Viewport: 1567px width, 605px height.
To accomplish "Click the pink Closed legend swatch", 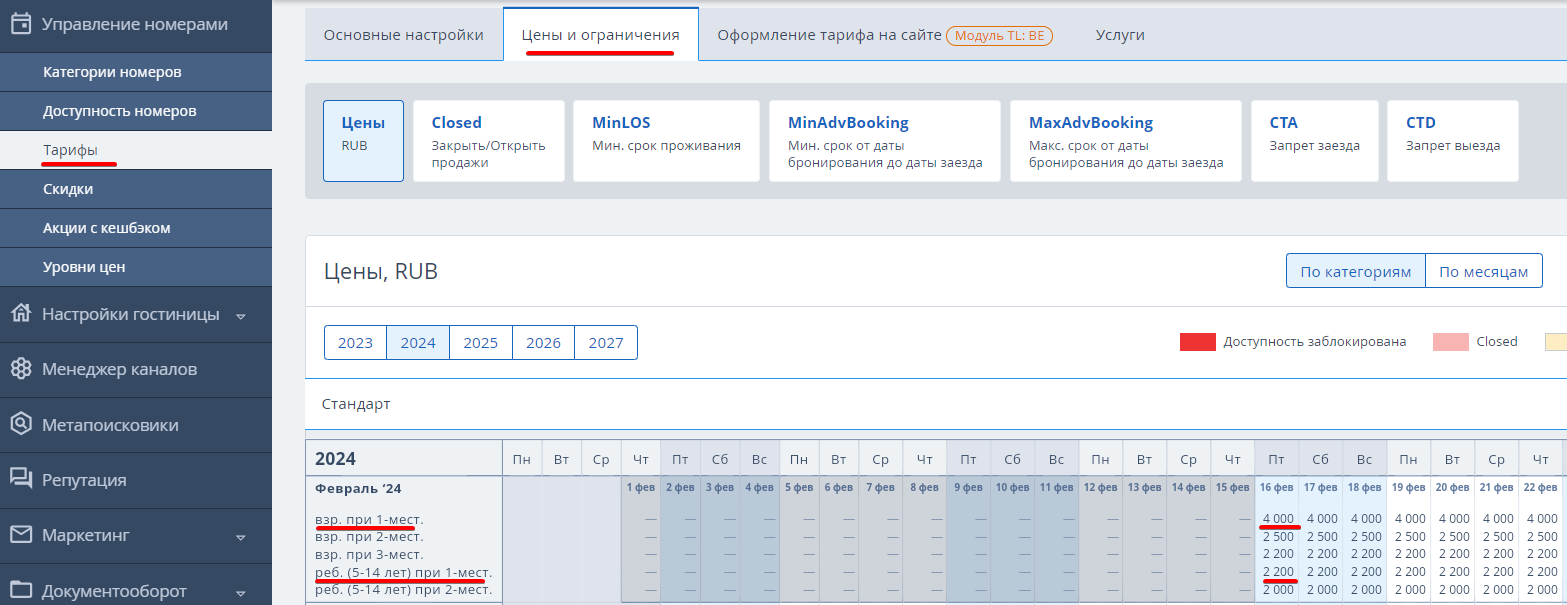I will click(1450, 342).
